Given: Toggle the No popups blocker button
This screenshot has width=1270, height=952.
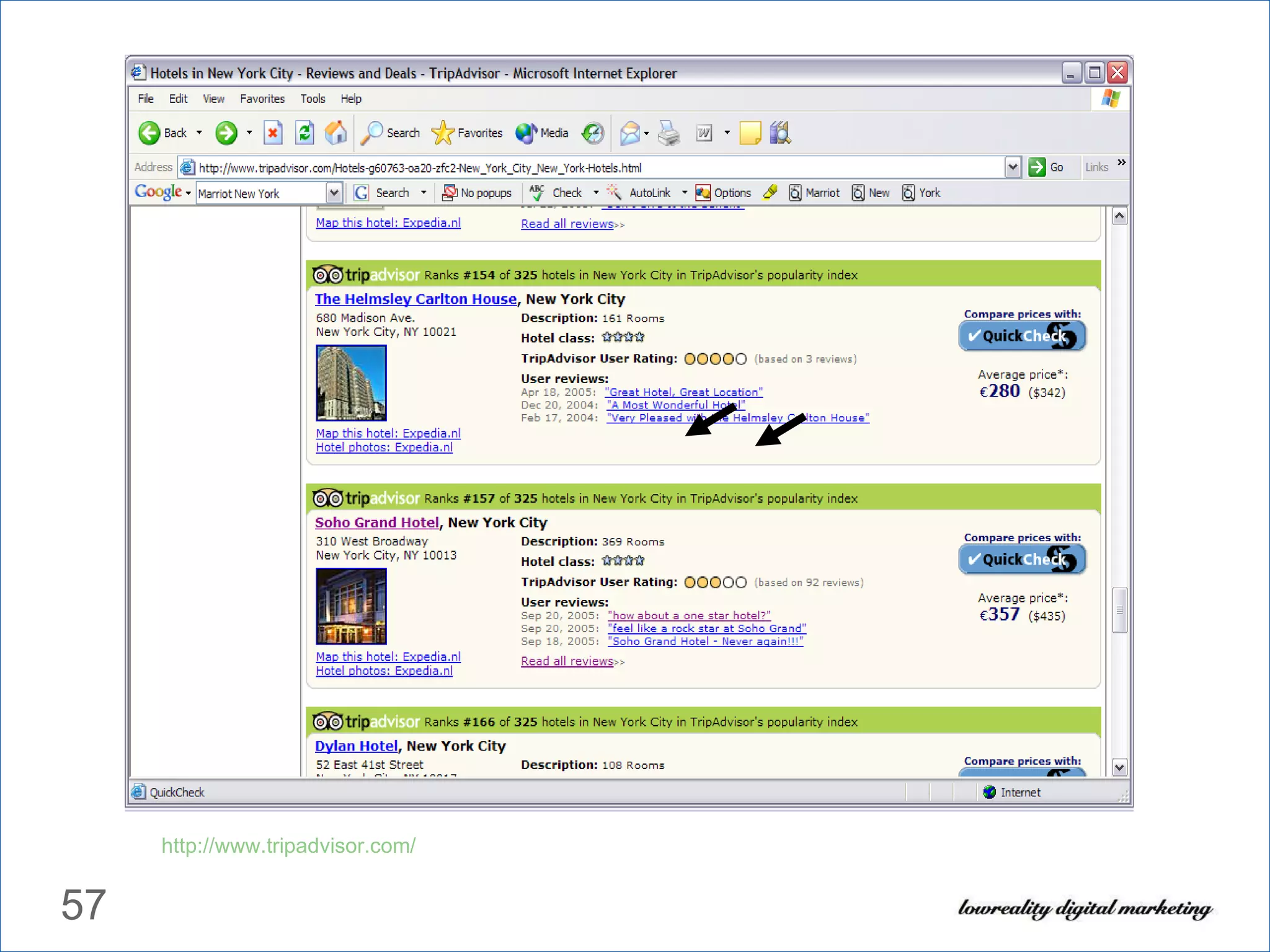Looking at the screenshot, I should [477, 193].
